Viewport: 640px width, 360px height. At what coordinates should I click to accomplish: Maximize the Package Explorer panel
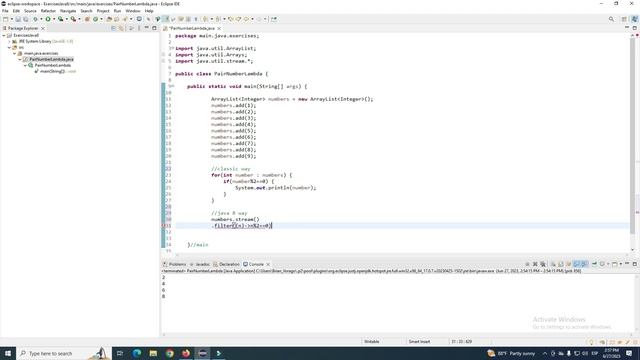pos(154,28)
